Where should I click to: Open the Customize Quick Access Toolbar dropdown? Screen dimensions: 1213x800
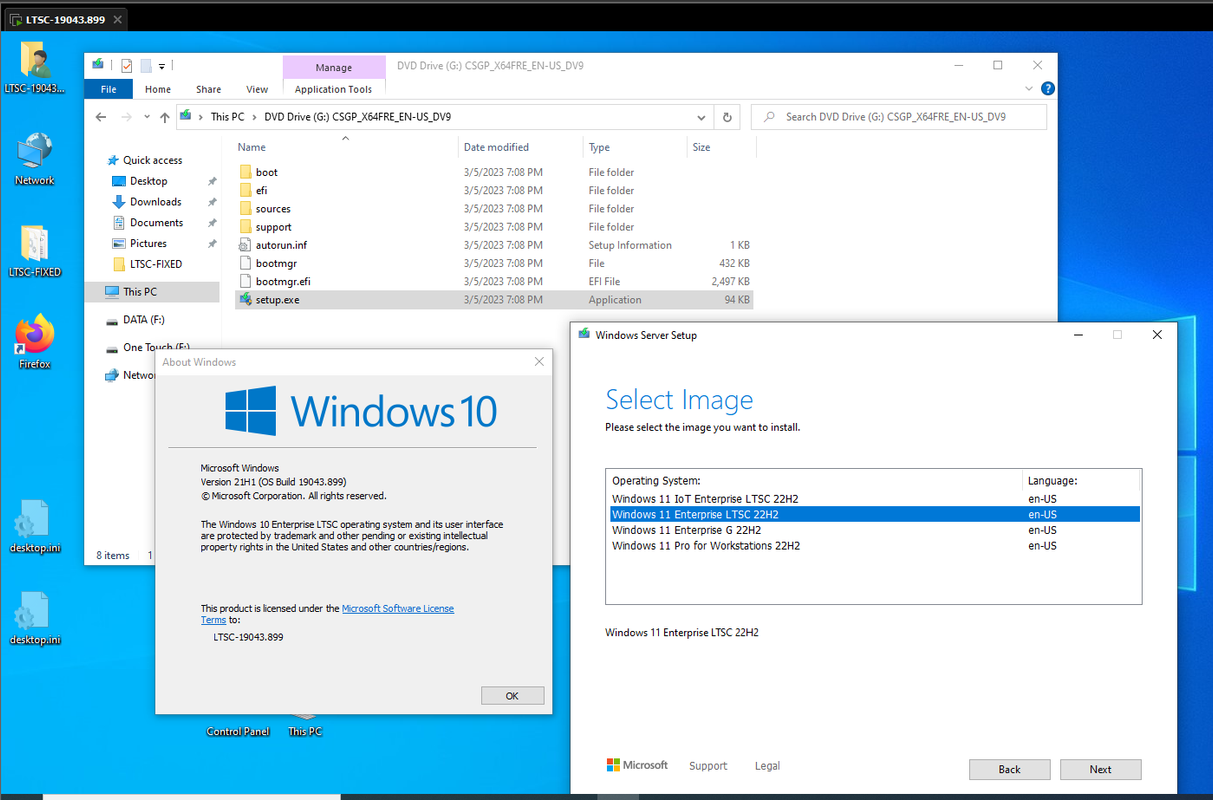[162, 66]
